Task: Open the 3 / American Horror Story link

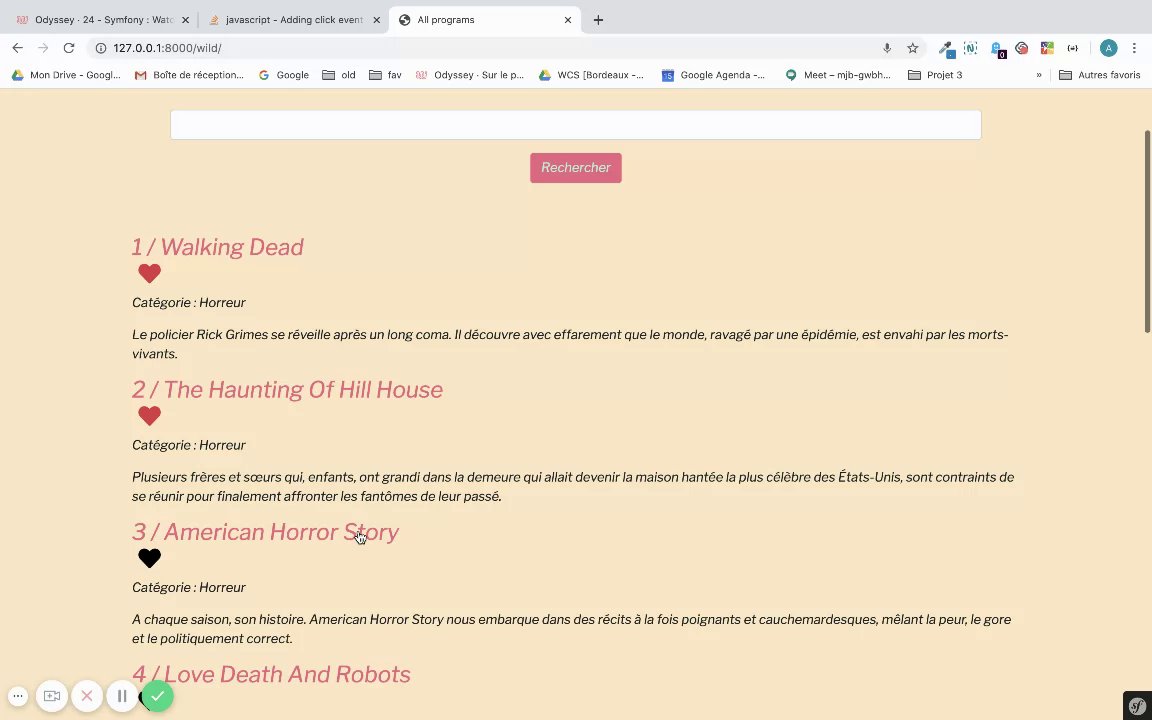Action: click(265, 532)
